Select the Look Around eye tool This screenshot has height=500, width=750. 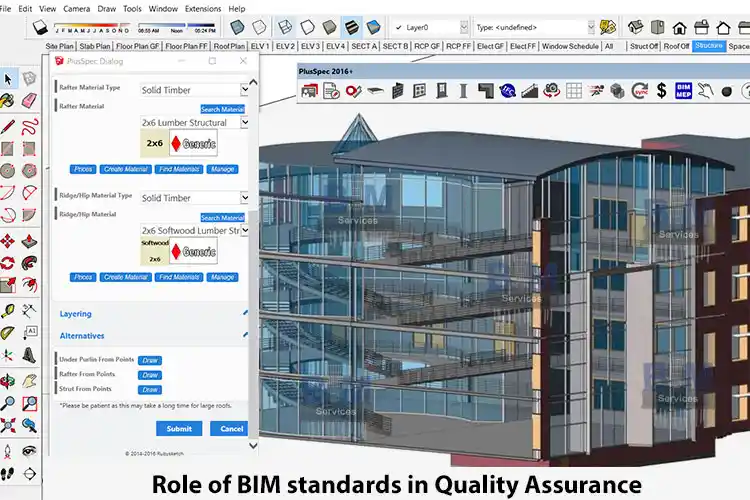click(x=29, y=451)
